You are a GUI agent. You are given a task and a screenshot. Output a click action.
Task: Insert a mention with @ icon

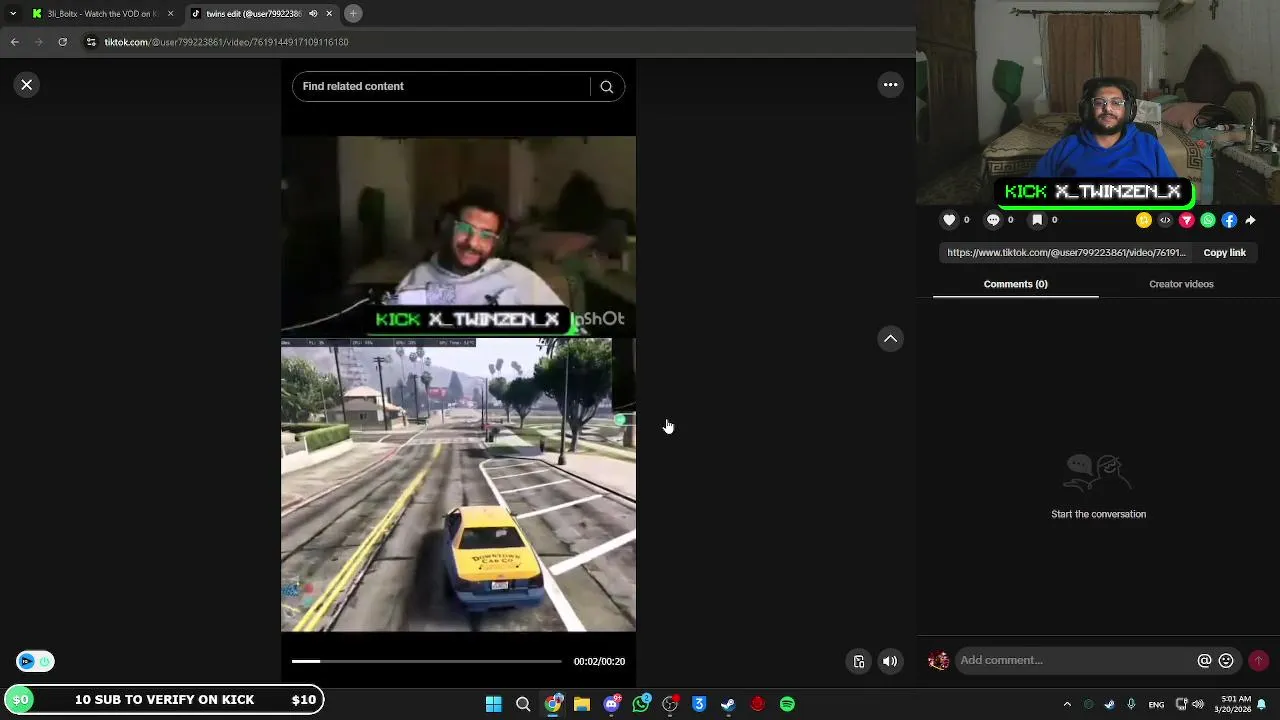(x=1204, y=661)
